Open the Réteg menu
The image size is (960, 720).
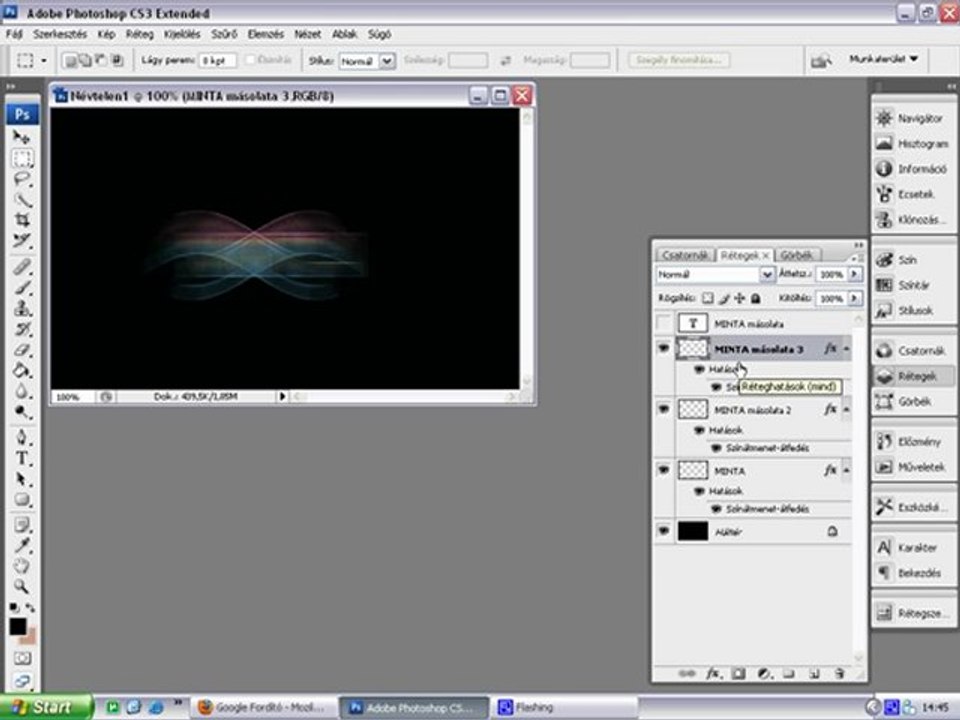140,34
